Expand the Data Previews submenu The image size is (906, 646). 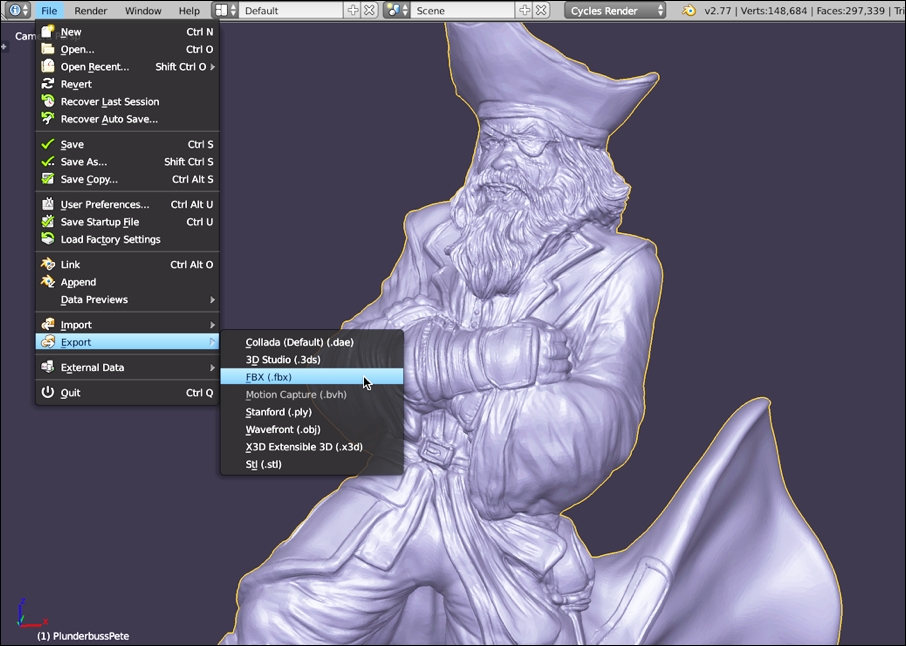(x=127, y=299)
